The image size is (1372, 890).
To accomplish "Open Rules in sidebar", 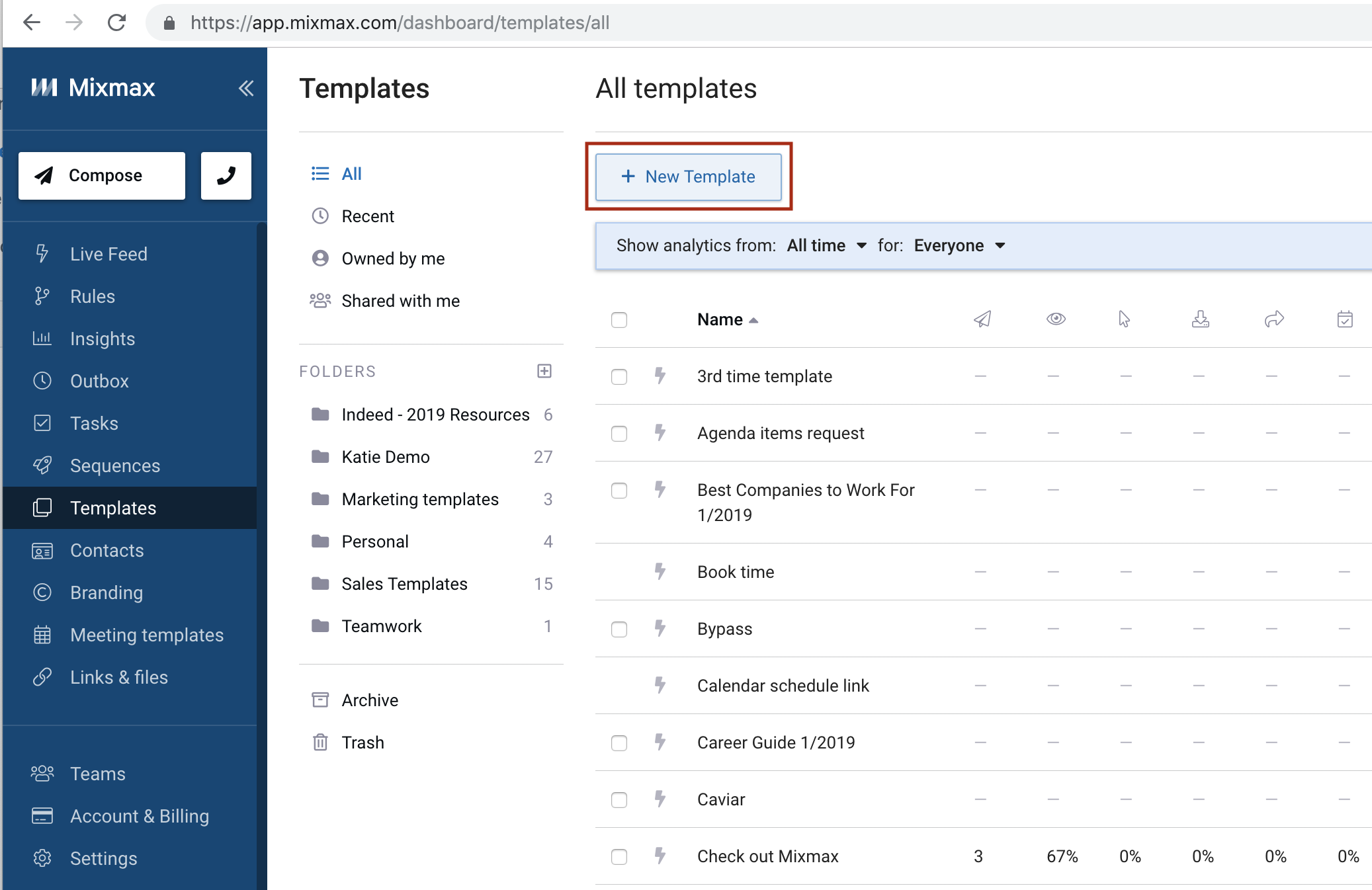I will pyautogui.click(x=93, y=296).
